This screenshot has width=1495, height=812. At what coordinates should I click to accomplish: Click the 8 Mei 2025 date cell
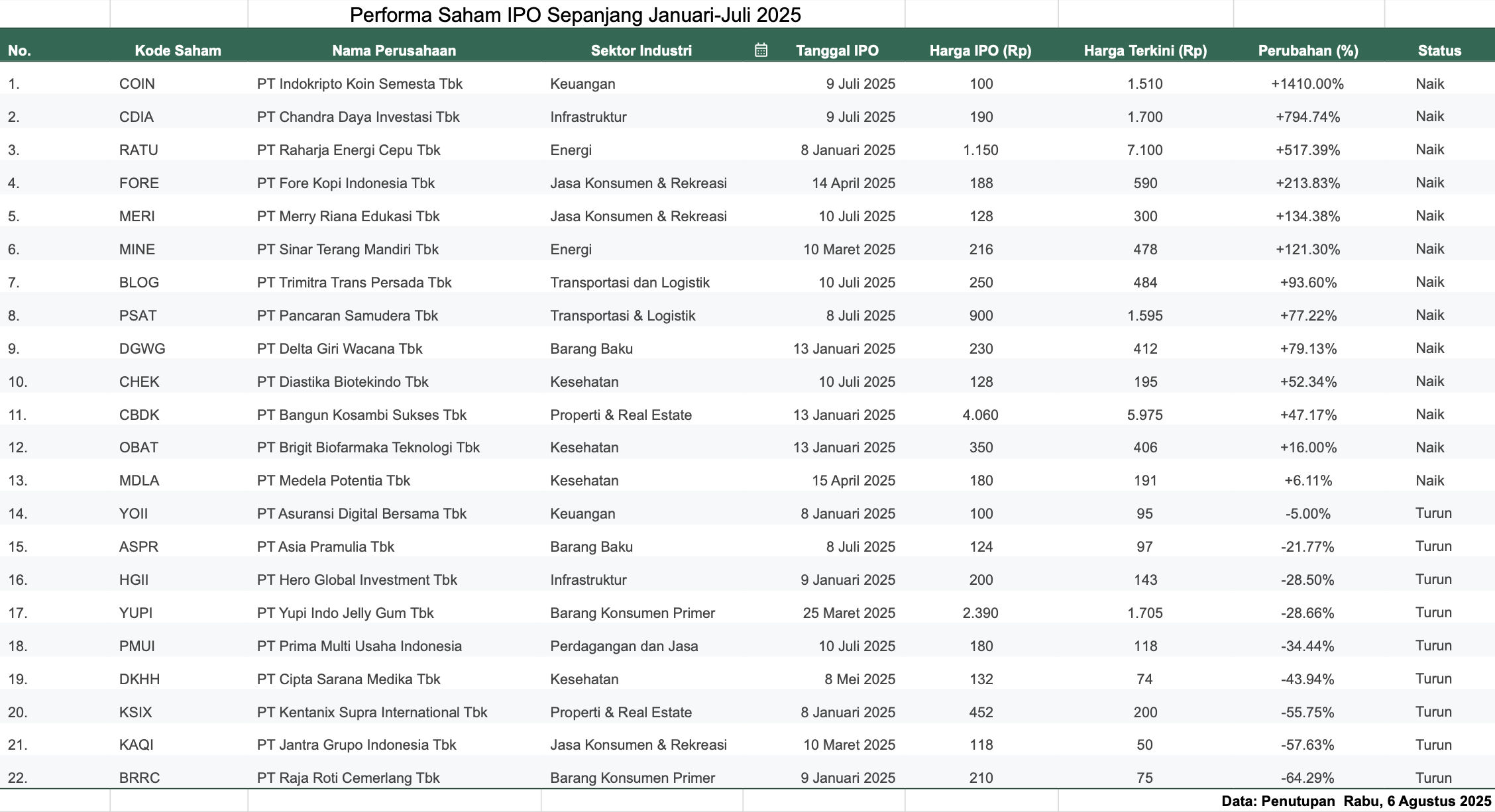coord(859,679)
